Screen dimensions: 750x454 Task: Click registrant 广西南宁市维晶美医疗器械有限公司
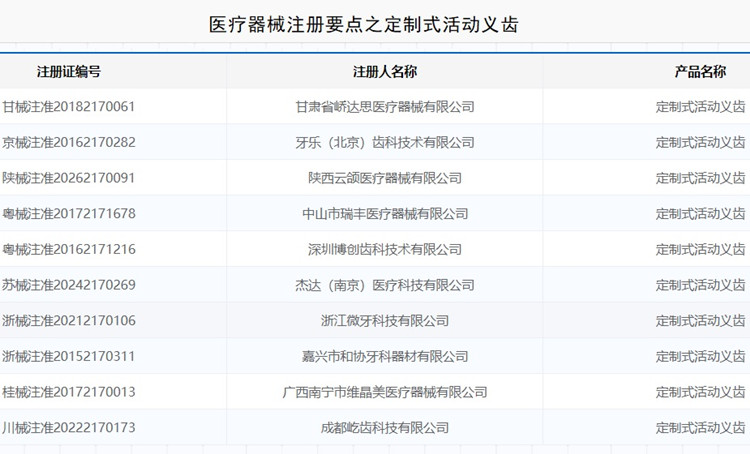click(x=385, y=392)
